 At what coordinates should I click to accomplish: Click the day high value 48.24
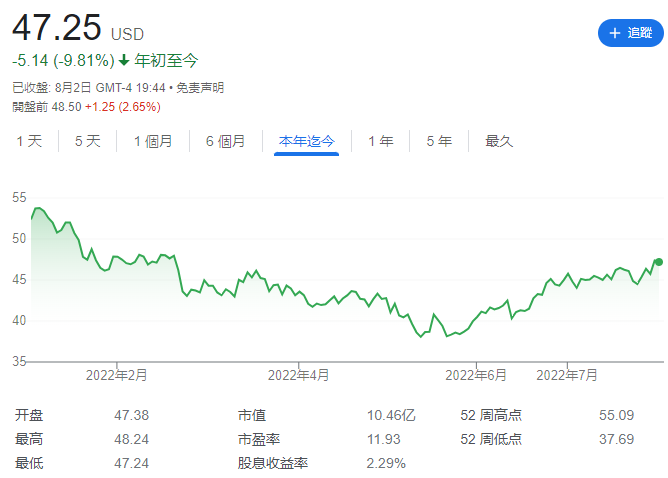coord(132,439)
